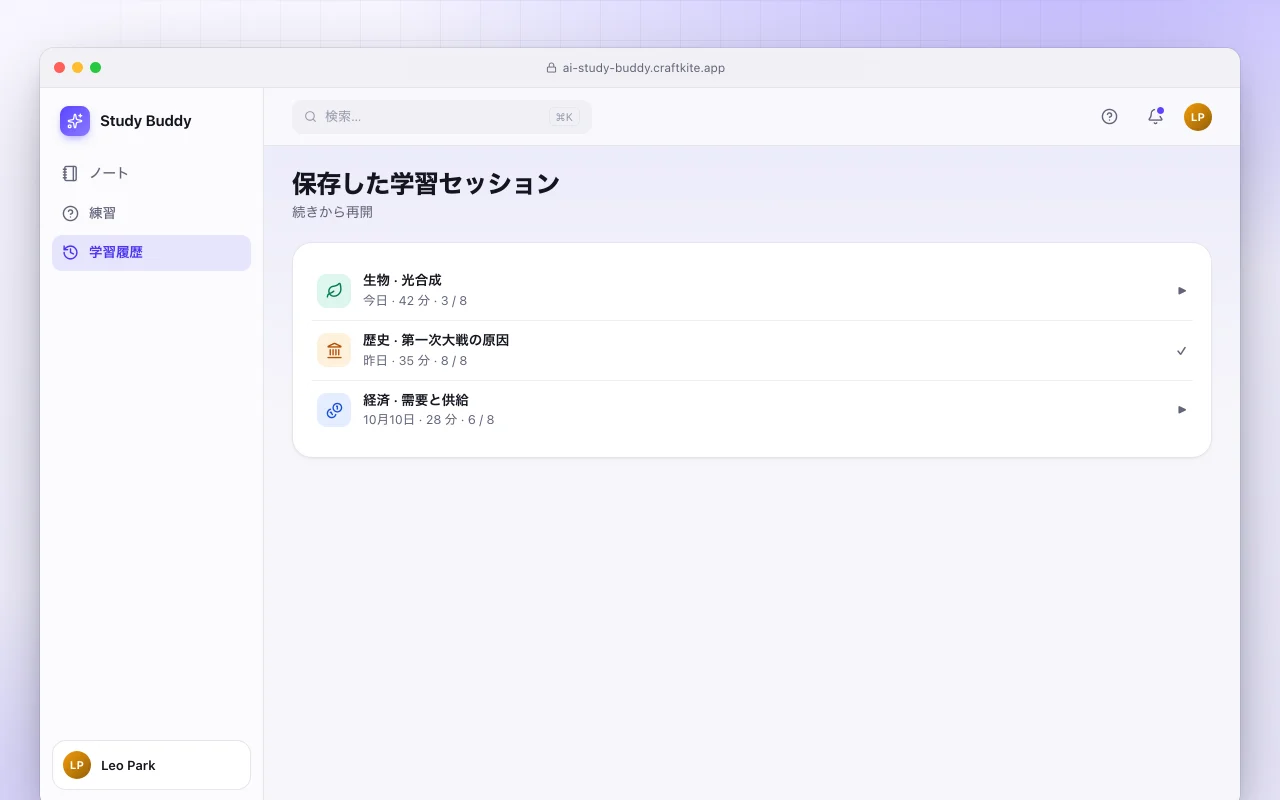Click the blue coins icon for 経済 session
Viewport: 1280px width, 800px height.
click(334, 410)
